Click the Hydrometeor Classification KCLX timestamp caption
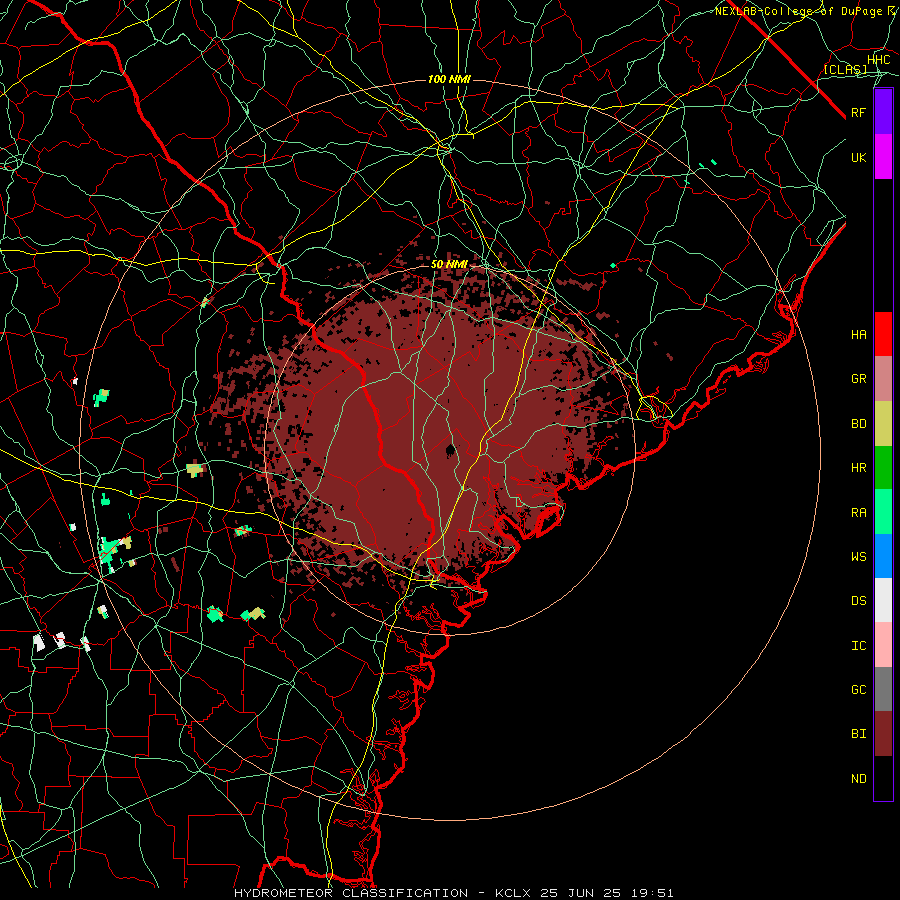 [x=453, y=893]
